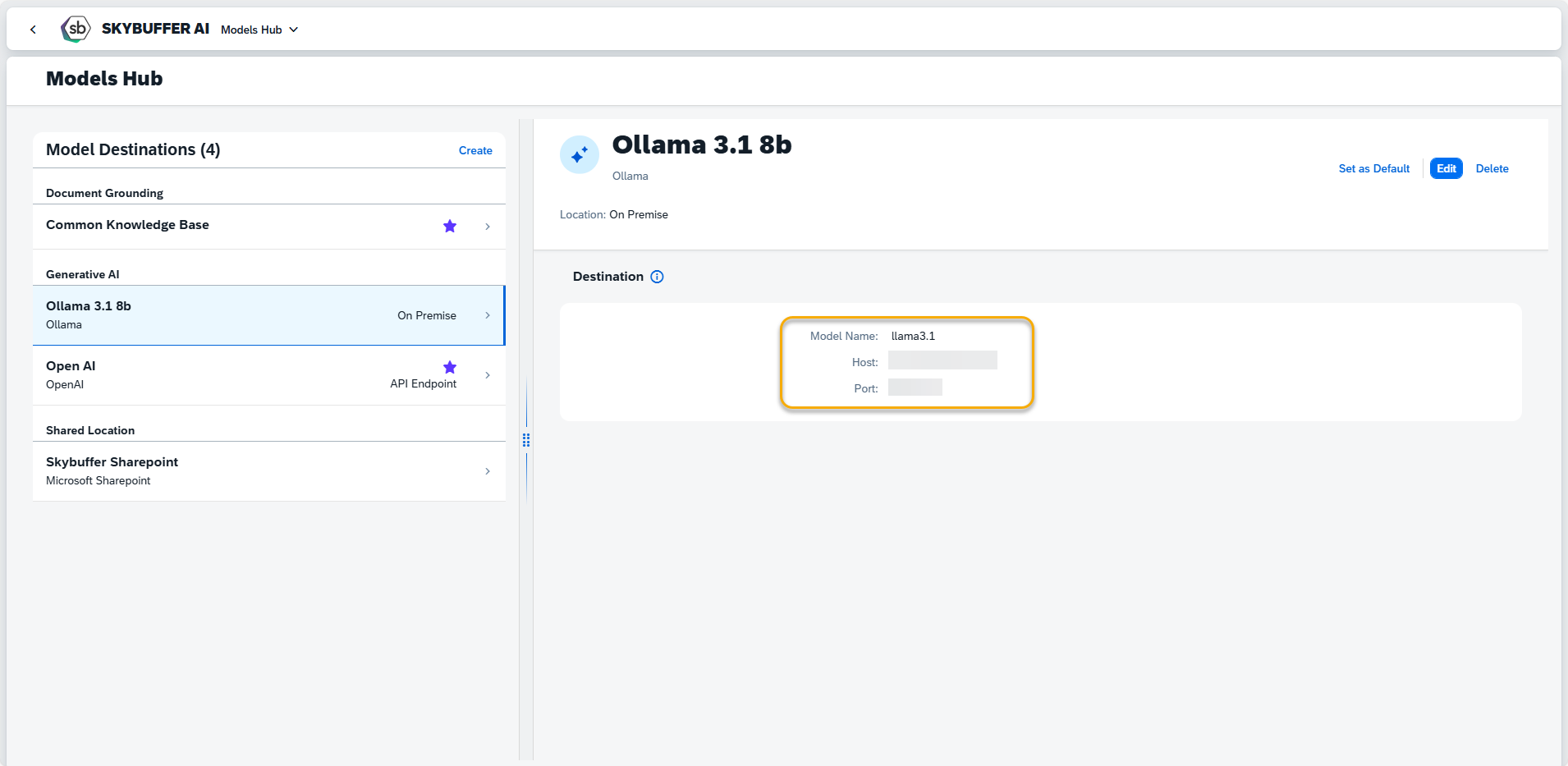Image resolution: width=1568 pixels, height=766 pixels.
Task: Click the Model Destinations (4) heading
Action: [133, 149]
